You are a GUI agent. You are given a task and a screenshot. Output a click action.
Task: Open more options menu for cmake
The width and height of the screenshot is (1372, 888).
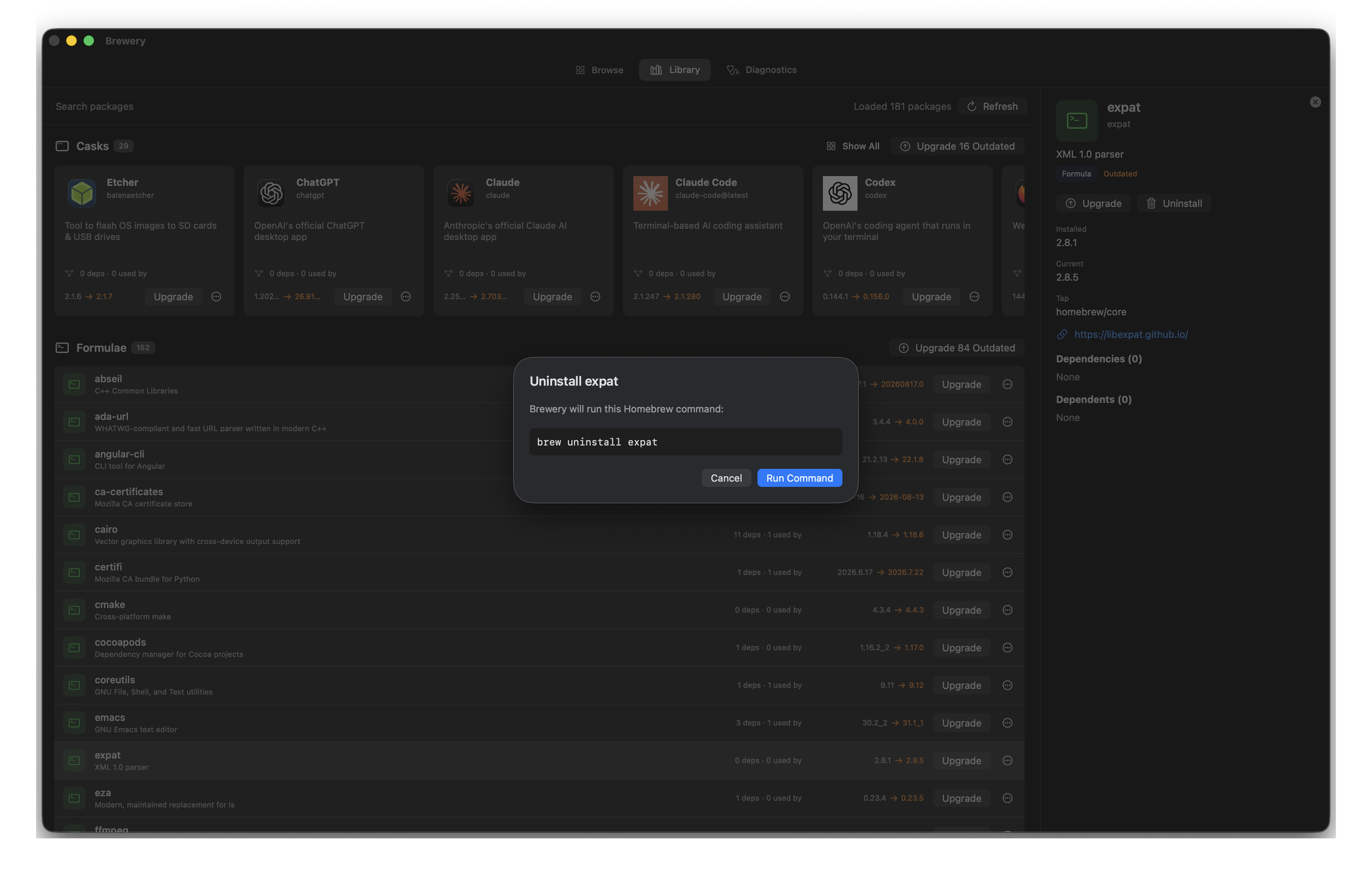point(1007,610)
